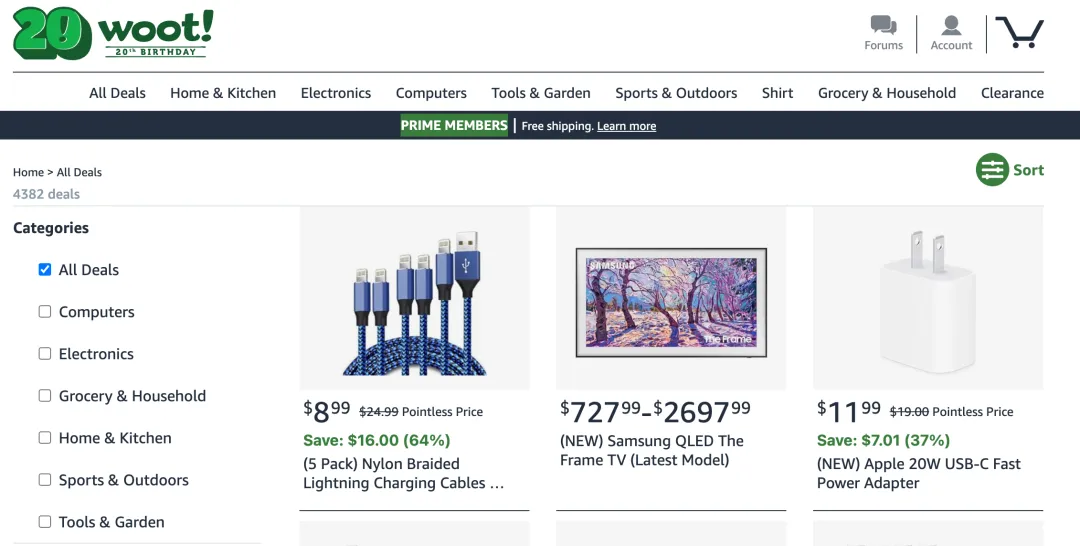Open the Shirt navigation item
This screenshot has height=546, width=1080.
[x=778, y=93]
